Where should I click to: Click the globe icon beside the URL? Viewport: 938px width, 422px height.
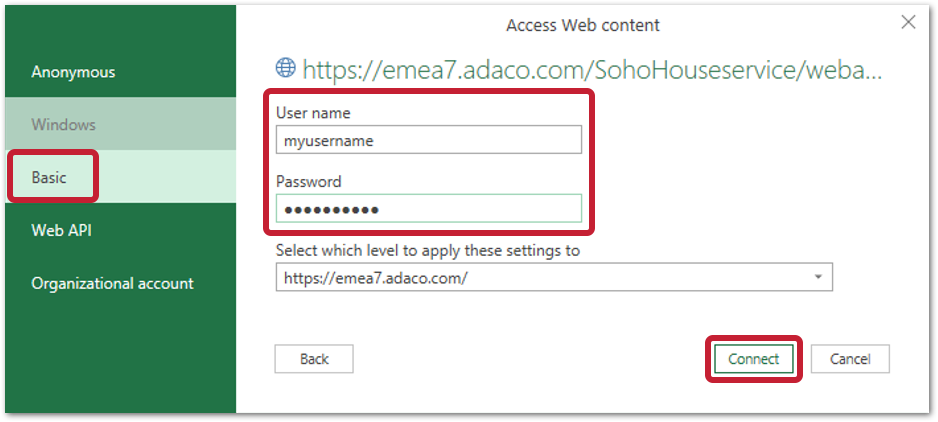285,68
